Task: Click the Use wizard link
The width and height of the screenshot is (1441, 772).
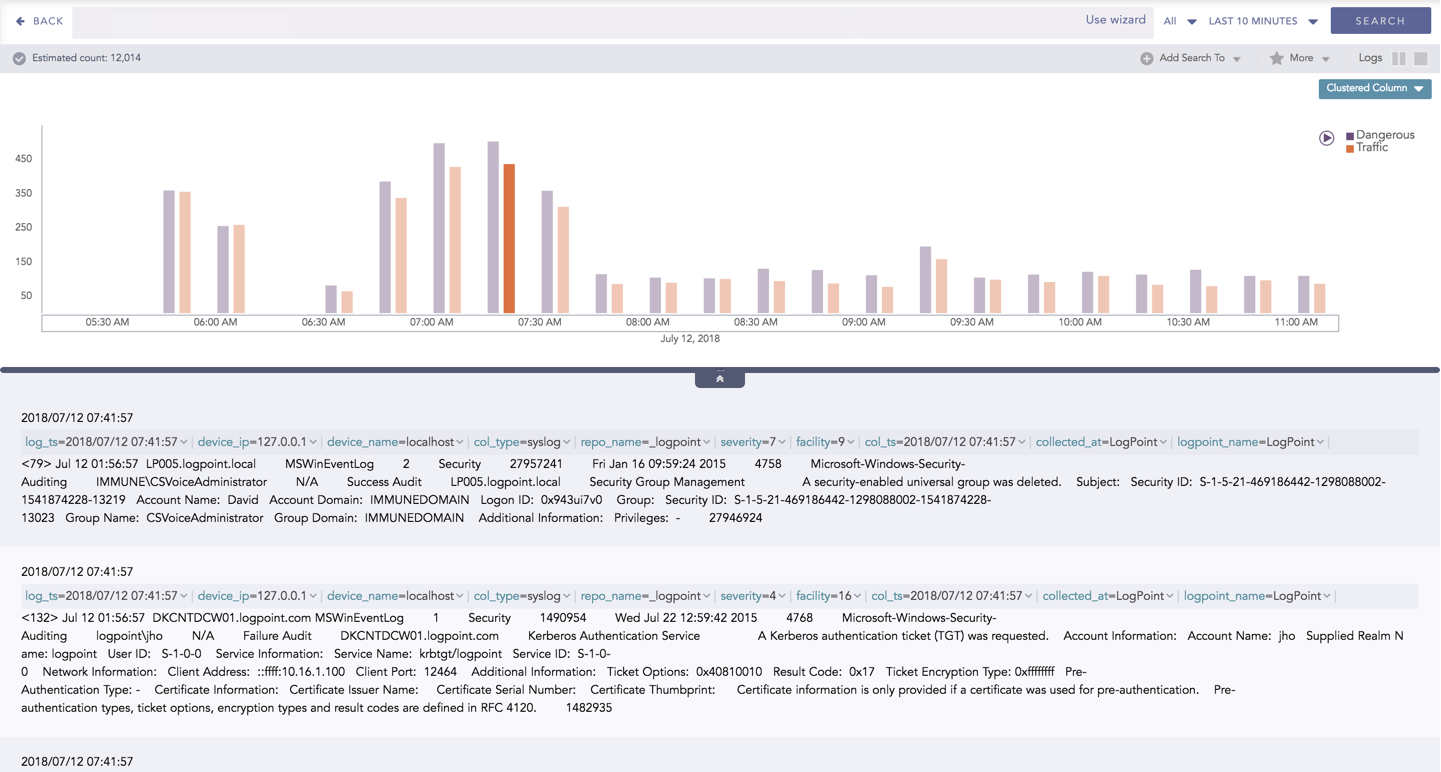Action: (1115, 20)
